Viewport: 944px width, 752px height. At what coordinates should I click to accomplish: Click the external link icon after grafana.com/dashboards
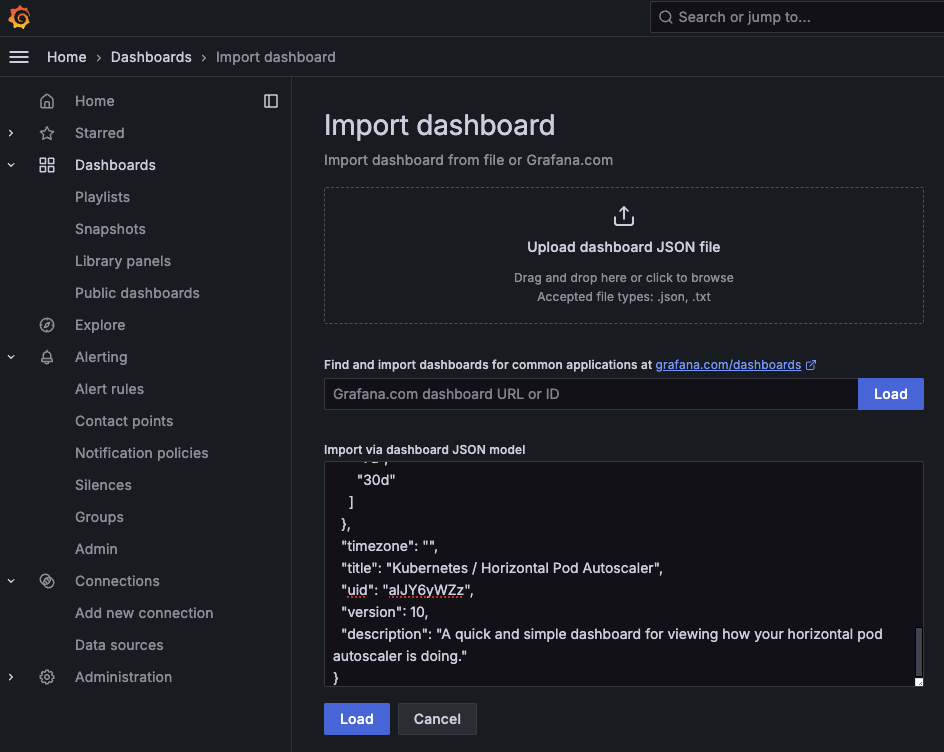pyautogui.click(x=811, y=365)
